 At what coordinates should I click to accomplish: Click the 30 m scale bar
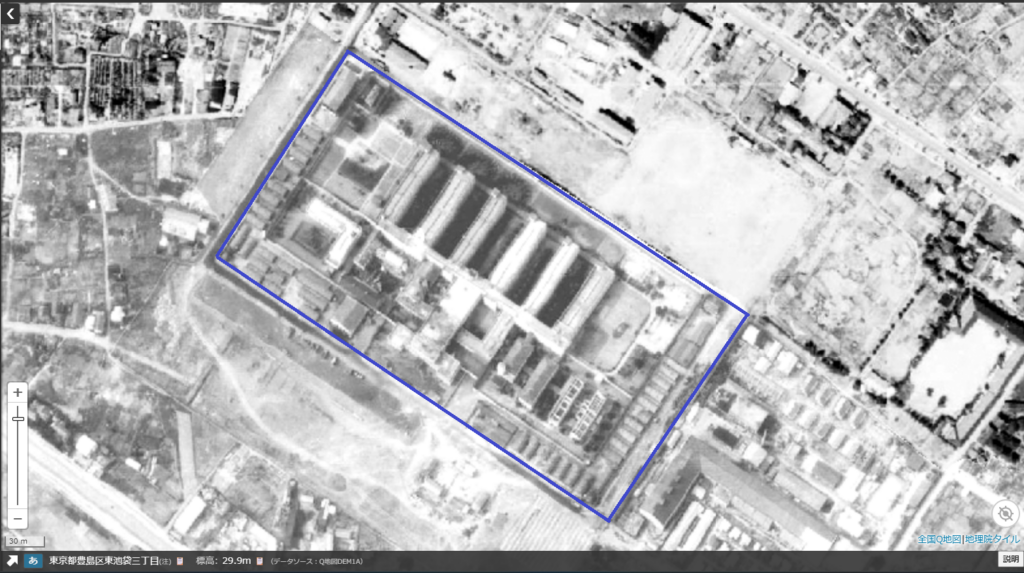(17, 541)
